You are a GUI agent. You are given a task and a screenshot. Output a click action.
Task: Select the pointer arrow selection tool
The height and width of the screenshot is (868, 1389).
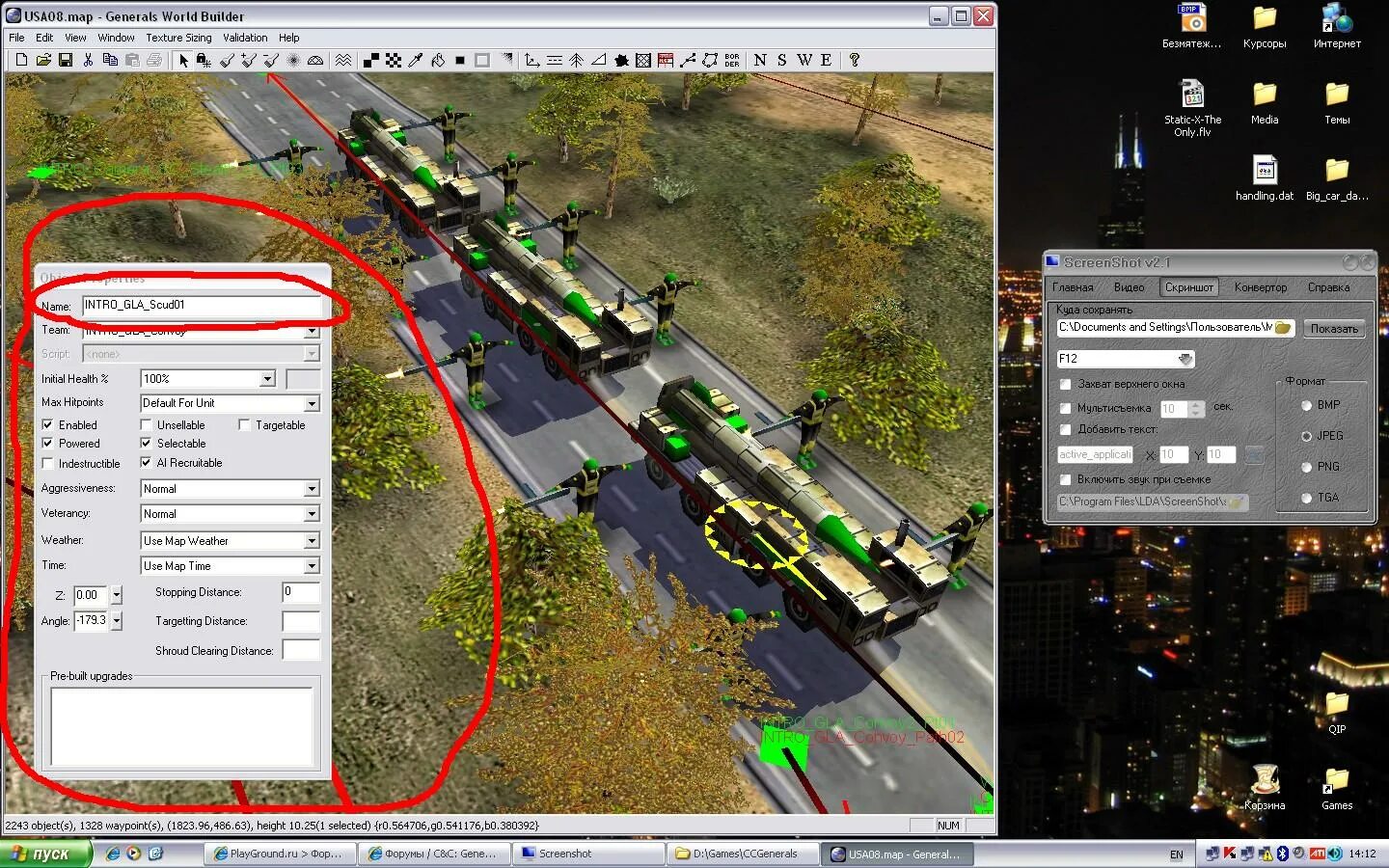click(183, 60)
